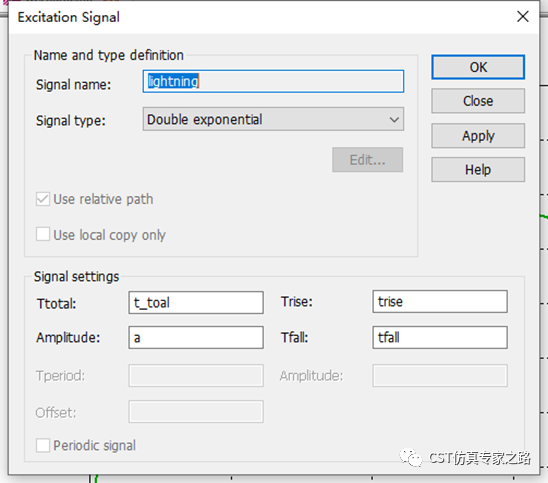
Task: Enable Use local copy only checkbox
Action: [x=43, y=235]
